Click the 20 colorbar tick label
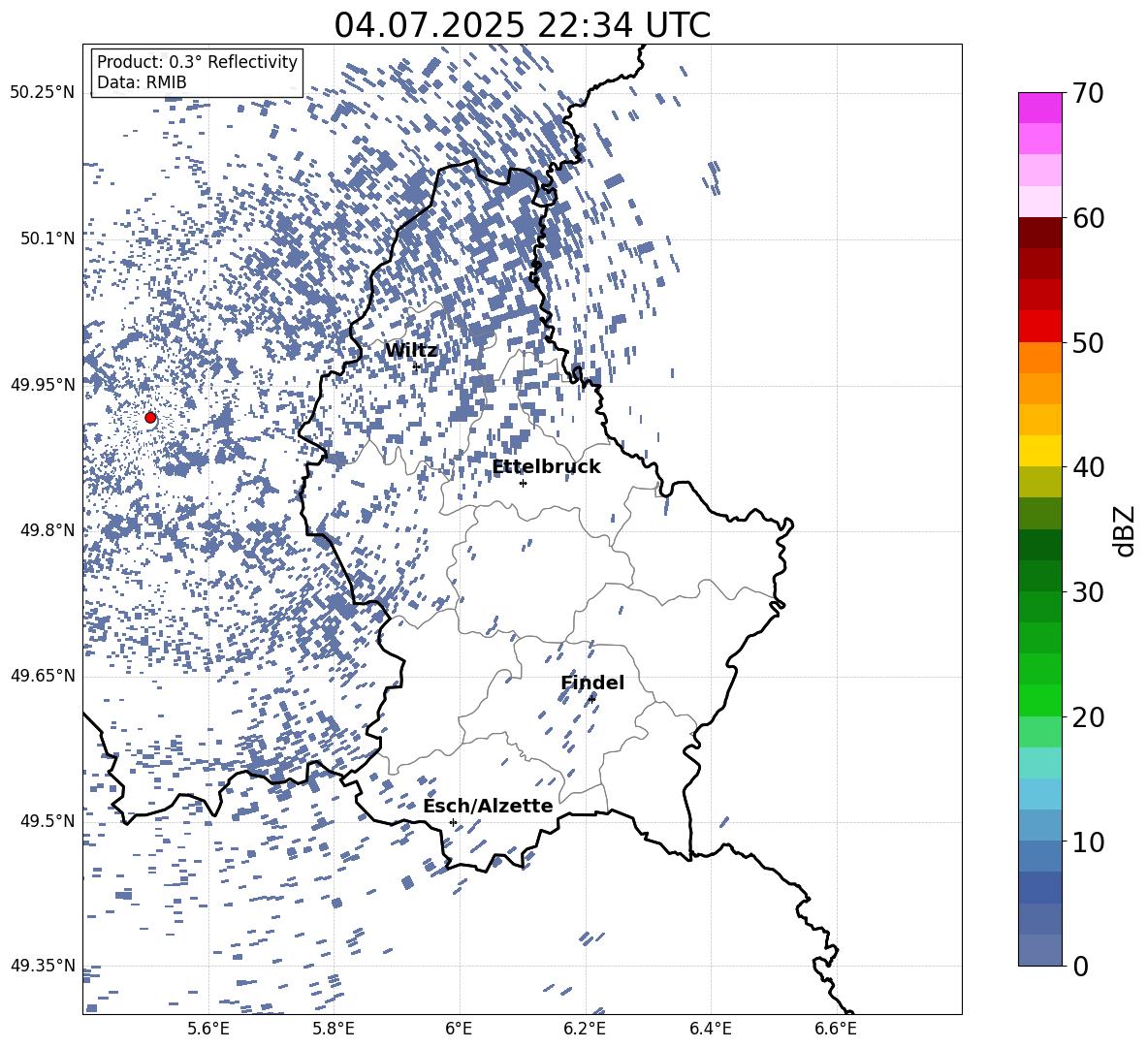1148x1048 pixels. (1088, 717)
